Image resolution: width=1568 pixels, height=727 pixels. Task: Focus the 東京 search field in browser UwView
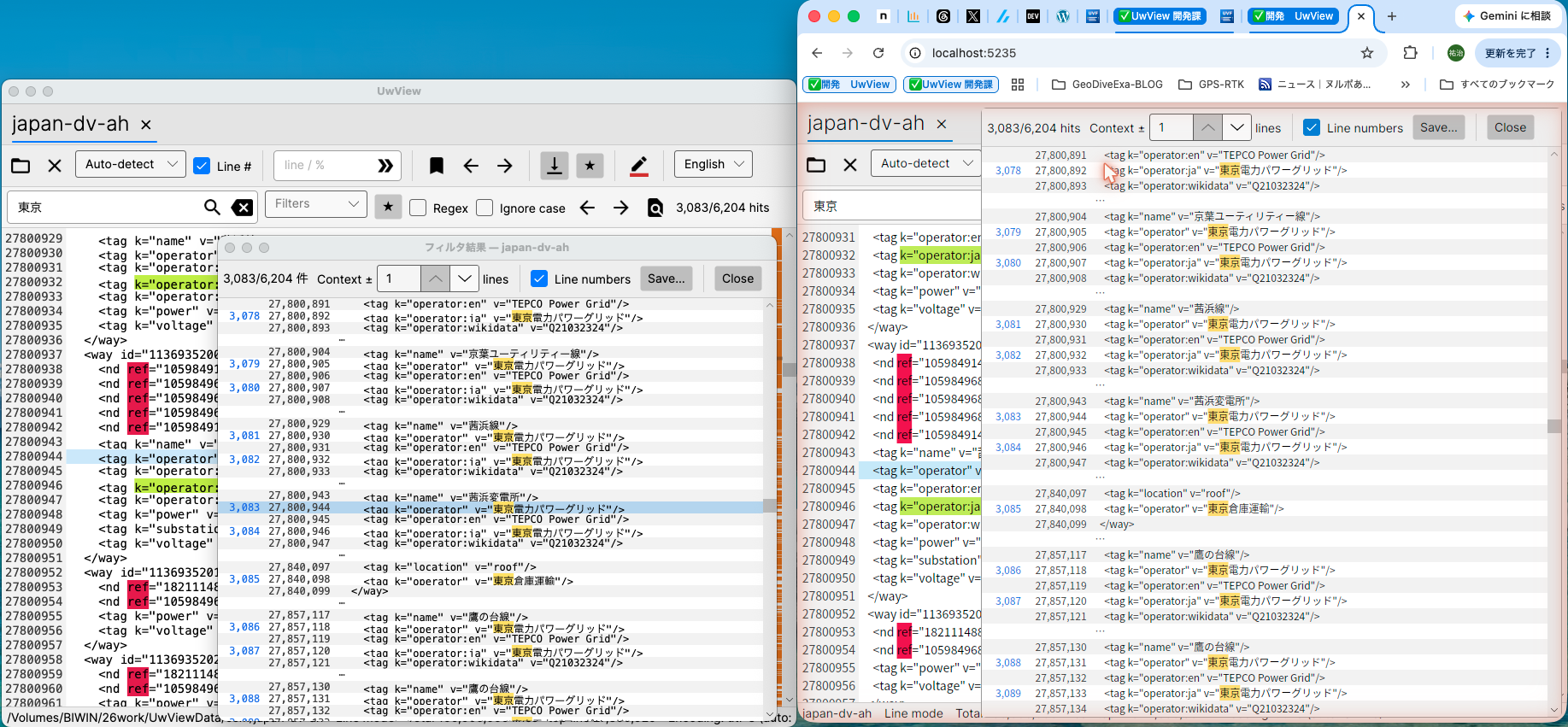892,206
